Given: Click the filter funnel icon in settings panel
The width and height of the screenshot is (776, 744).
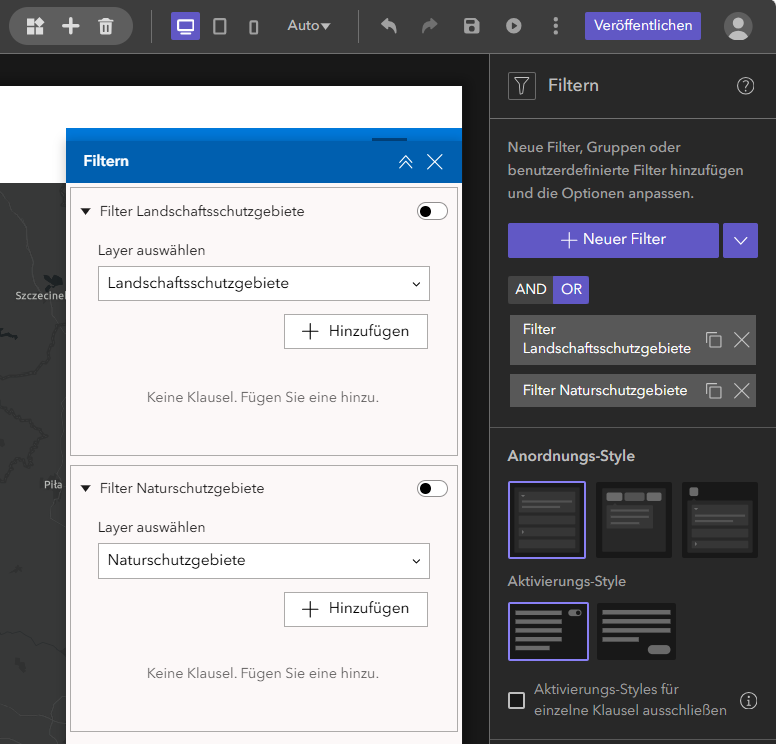Looking at the screenshot, I should pyautogui.click(x=522, y=86).
